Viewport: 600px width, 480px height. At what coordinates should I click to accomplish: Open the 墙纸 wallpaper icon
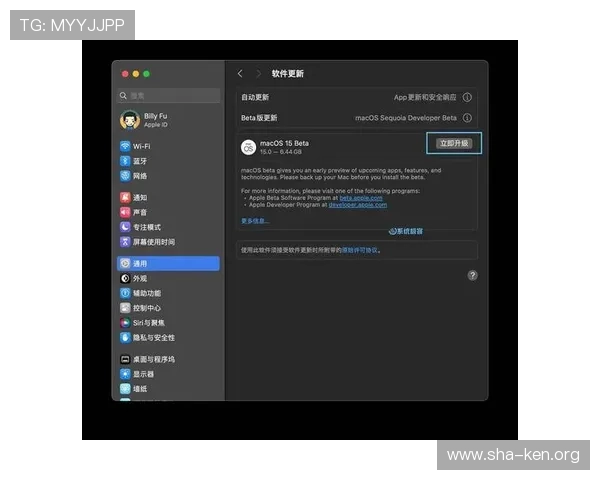[x=125, y=389]
